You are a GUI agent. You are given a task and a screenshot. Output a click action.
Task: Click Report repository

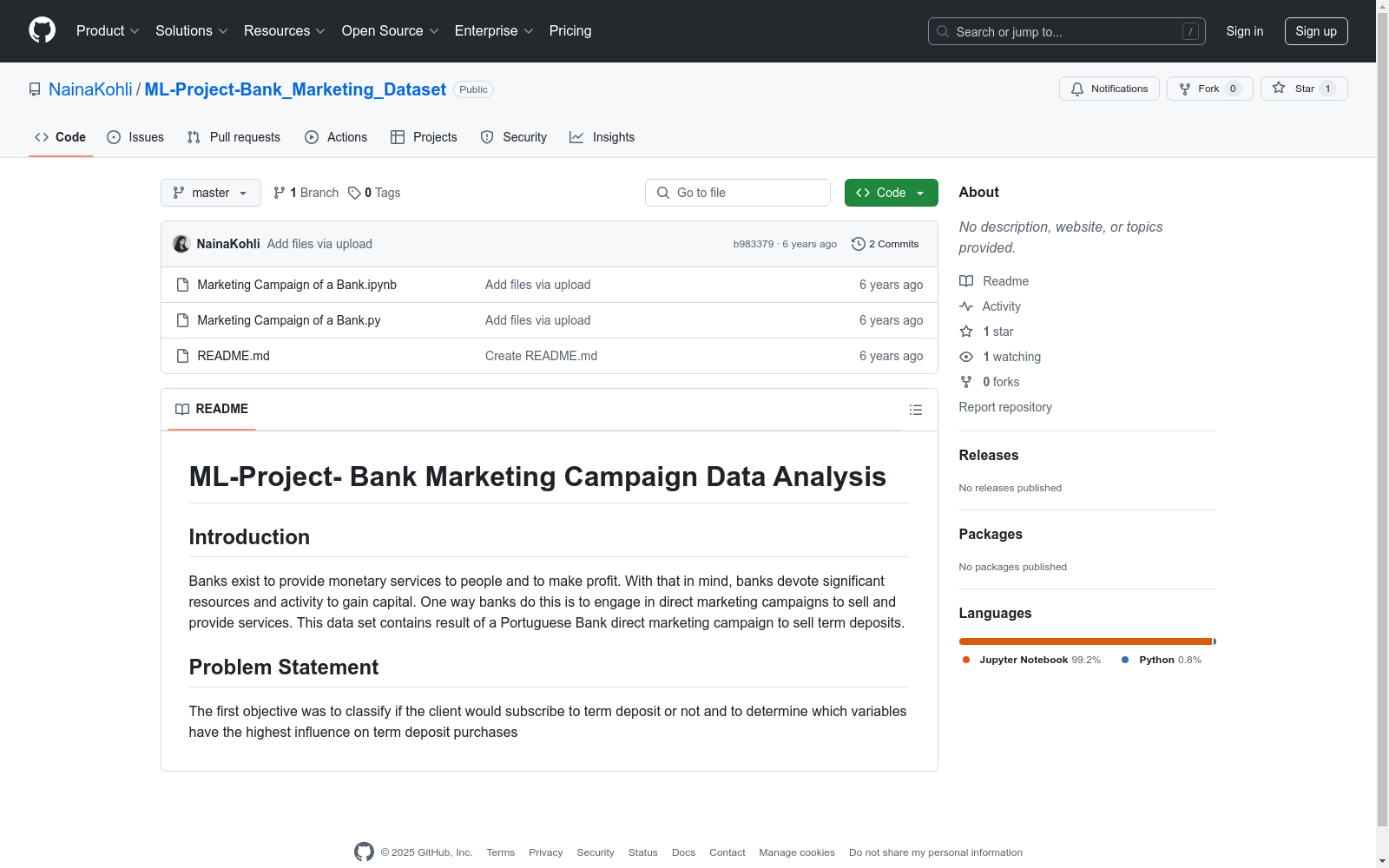(1005, 407)
